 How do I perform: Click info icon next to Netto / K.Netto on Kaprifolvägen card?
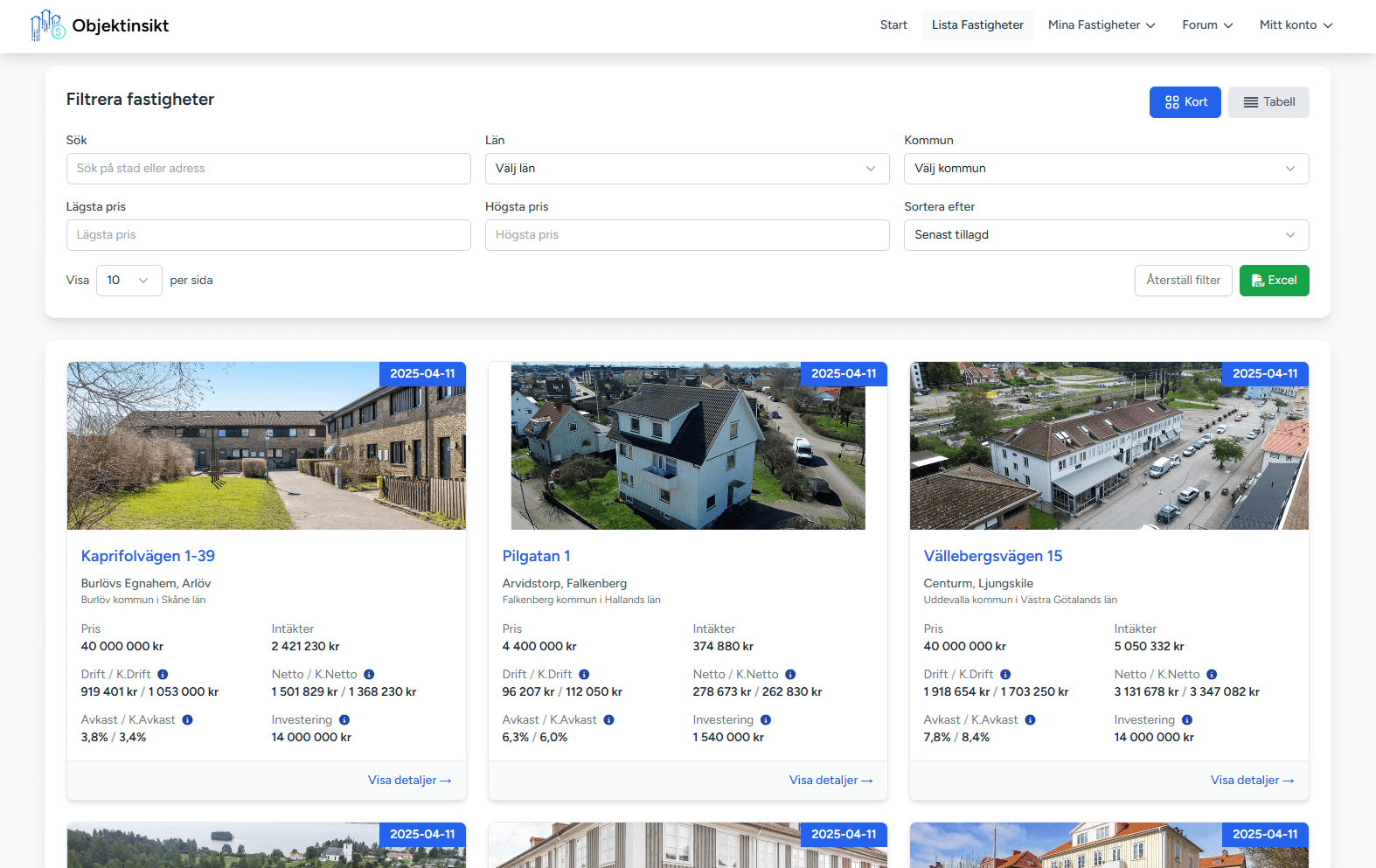[x=369, y=674]
